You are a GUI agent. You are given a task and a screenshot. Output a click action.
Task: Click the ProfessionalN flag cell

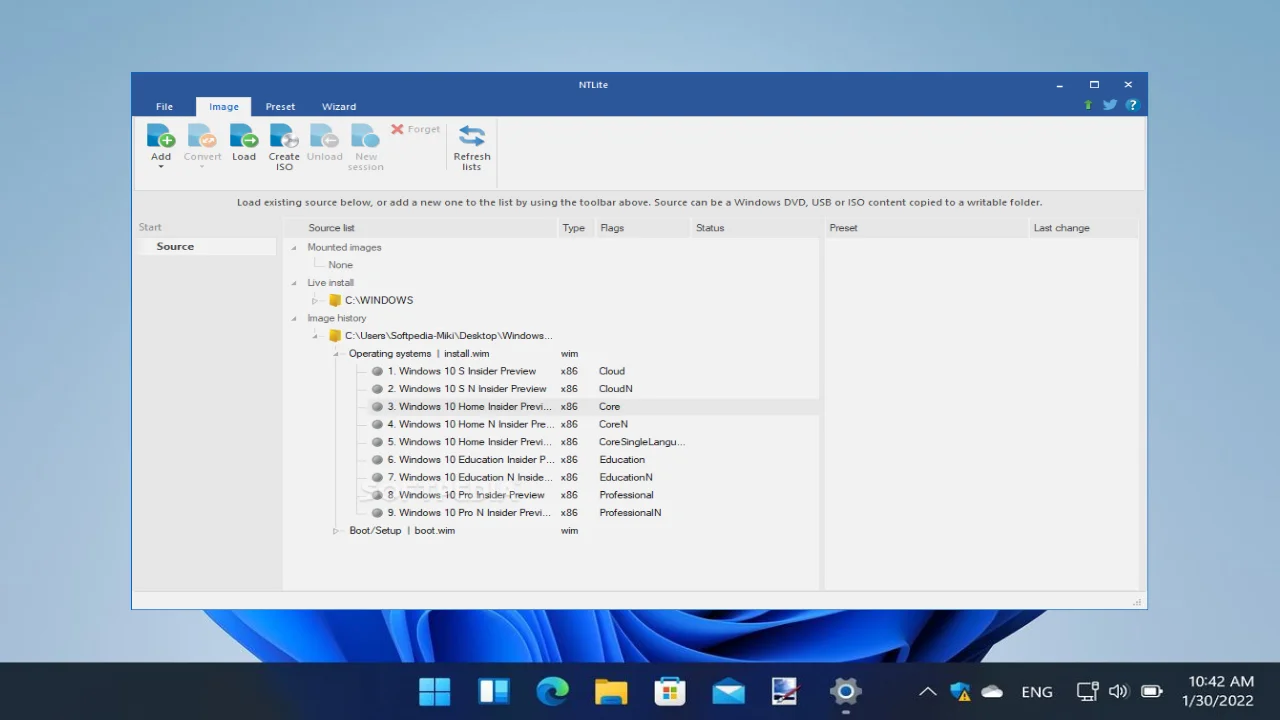pyautogui.click(x=630, y=513)
